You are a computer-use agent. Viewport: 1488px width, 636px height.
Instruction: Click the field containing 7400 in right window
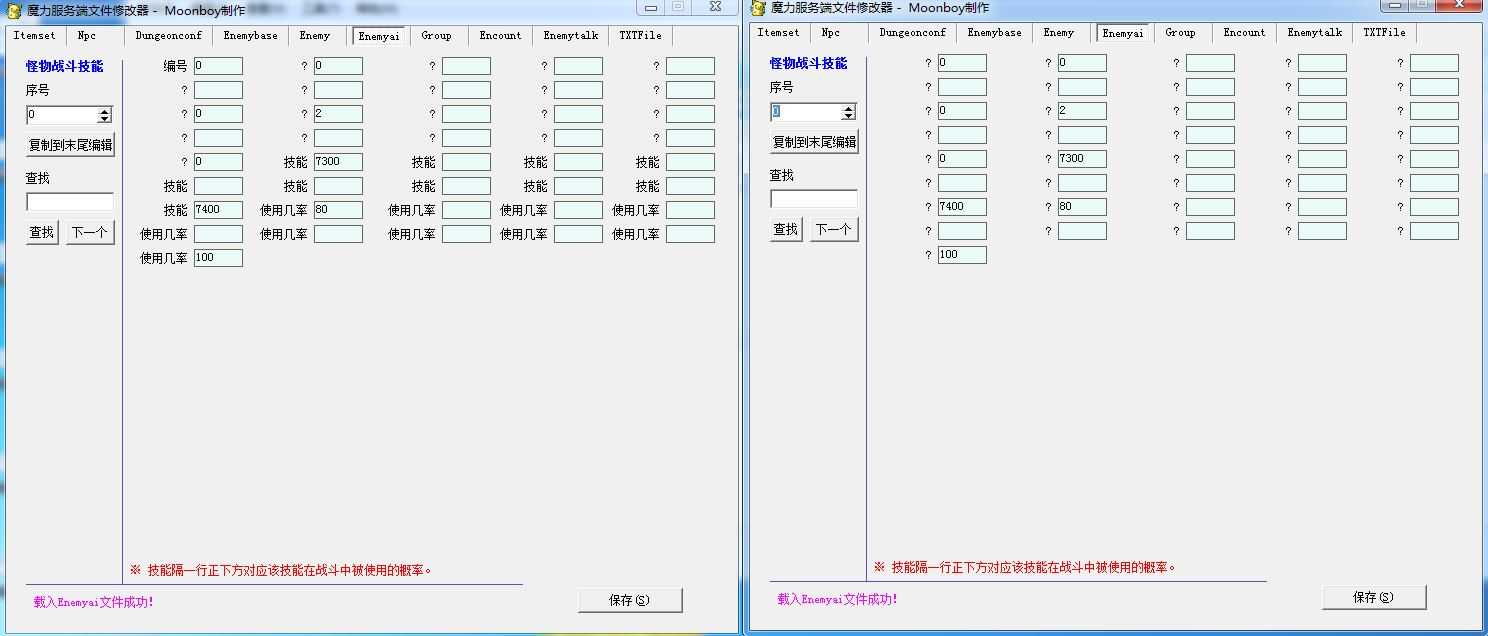(962, 207)
